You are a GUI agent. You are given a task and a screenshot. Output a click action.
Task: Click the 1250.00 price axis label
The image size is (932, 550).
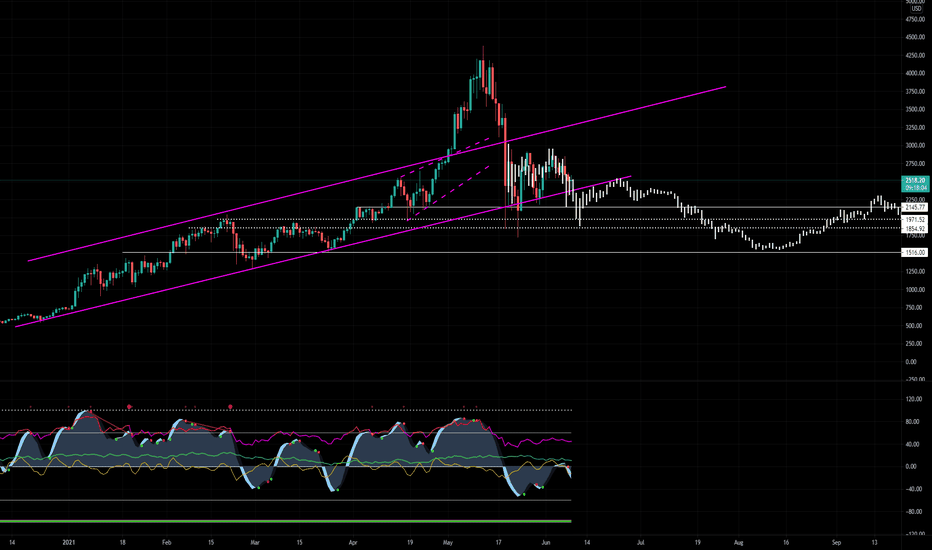point(915,272)
